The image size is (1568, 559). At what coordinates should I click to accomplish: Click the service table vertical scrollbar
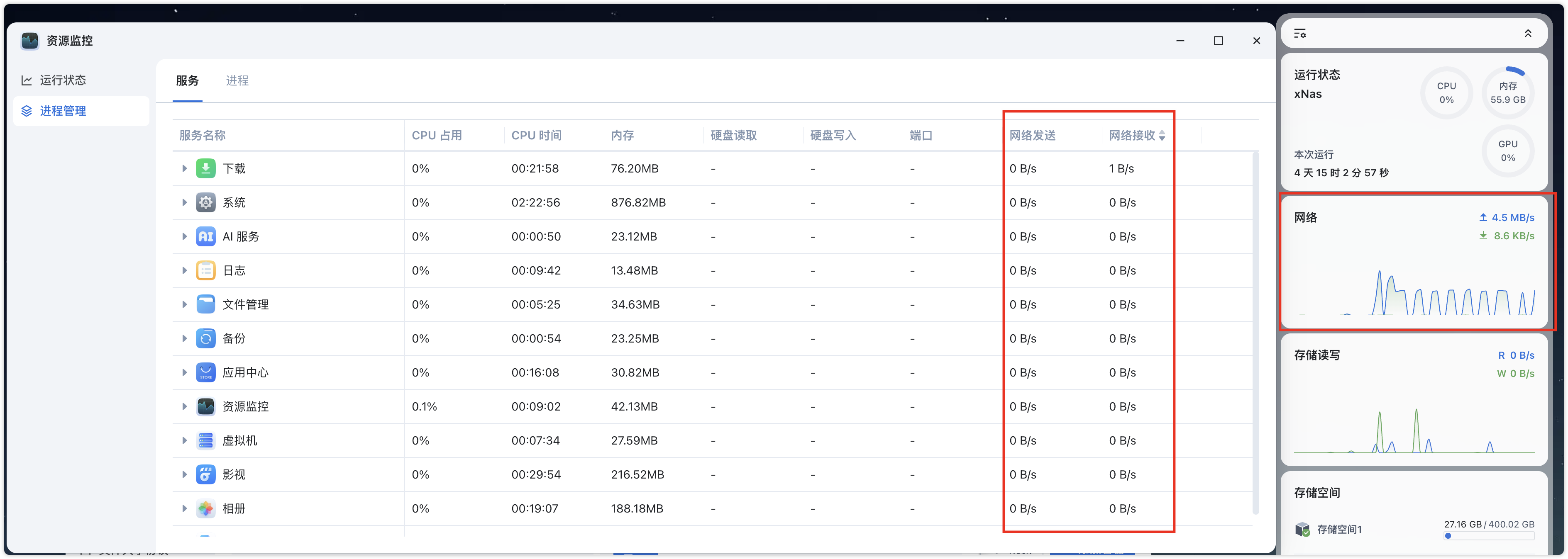pyautogui.click(x=1255, y=333)
